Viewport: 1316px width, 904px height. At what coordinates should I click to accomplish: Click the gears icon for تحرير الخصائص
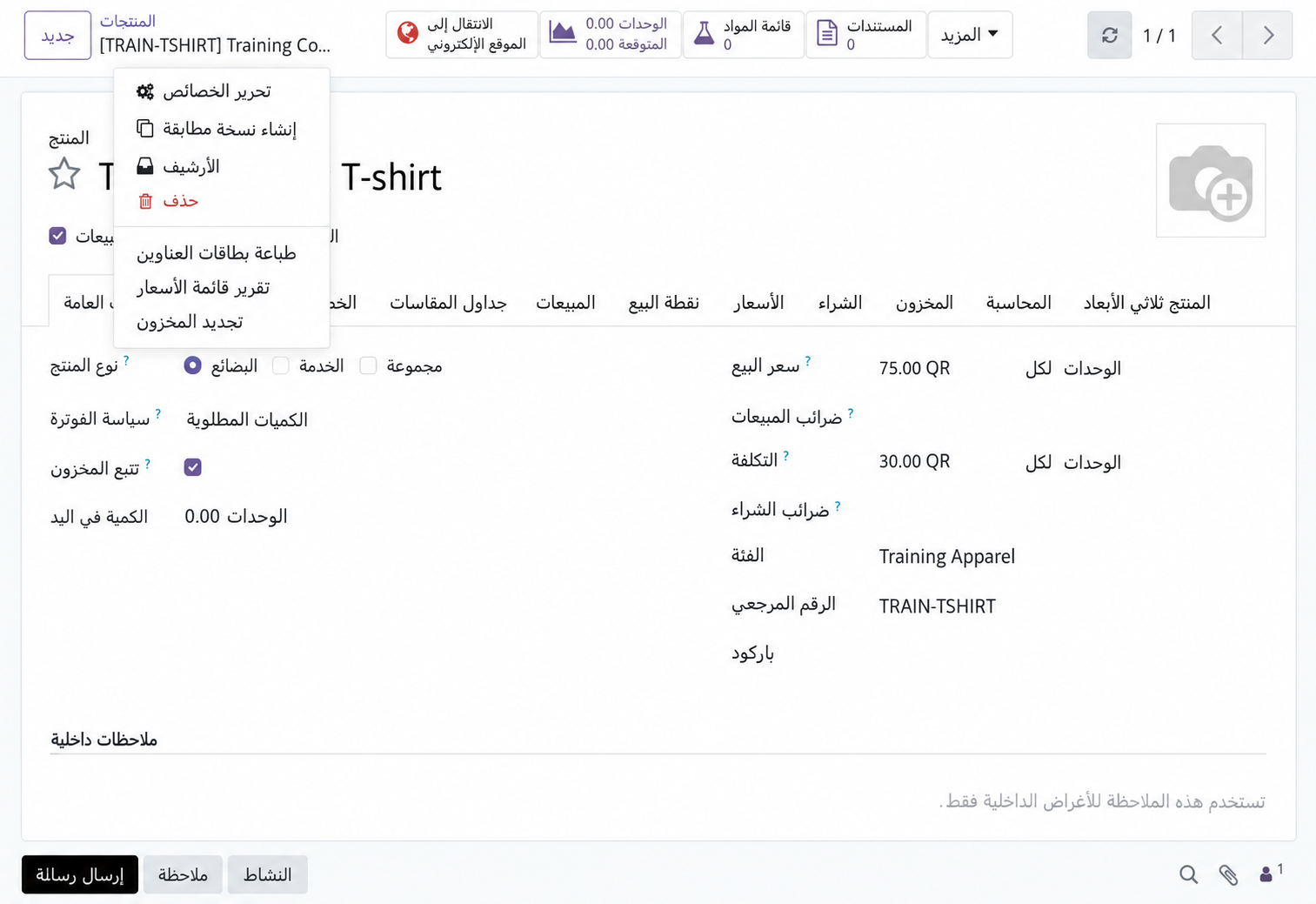pos(145,91)
